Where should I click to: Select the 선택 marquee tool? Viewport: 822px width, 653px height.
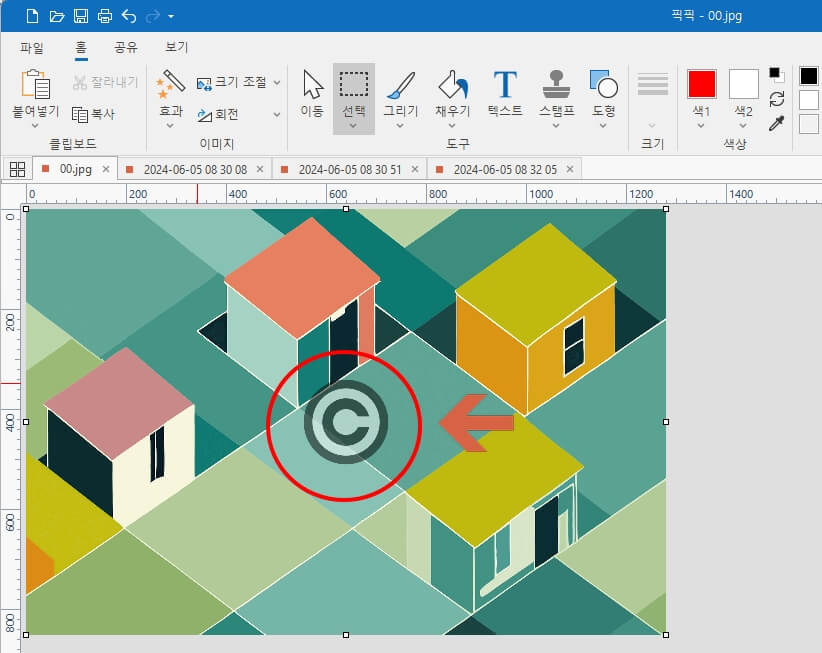tap(354, 92)
